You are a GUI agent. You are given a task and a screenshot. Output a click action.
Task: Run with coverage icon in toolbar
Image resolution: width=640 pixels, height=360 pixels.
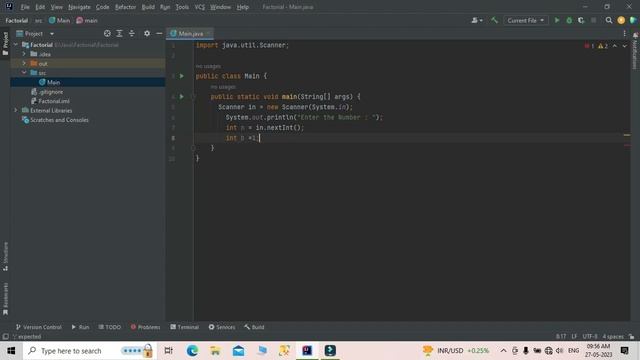[581, 20]
